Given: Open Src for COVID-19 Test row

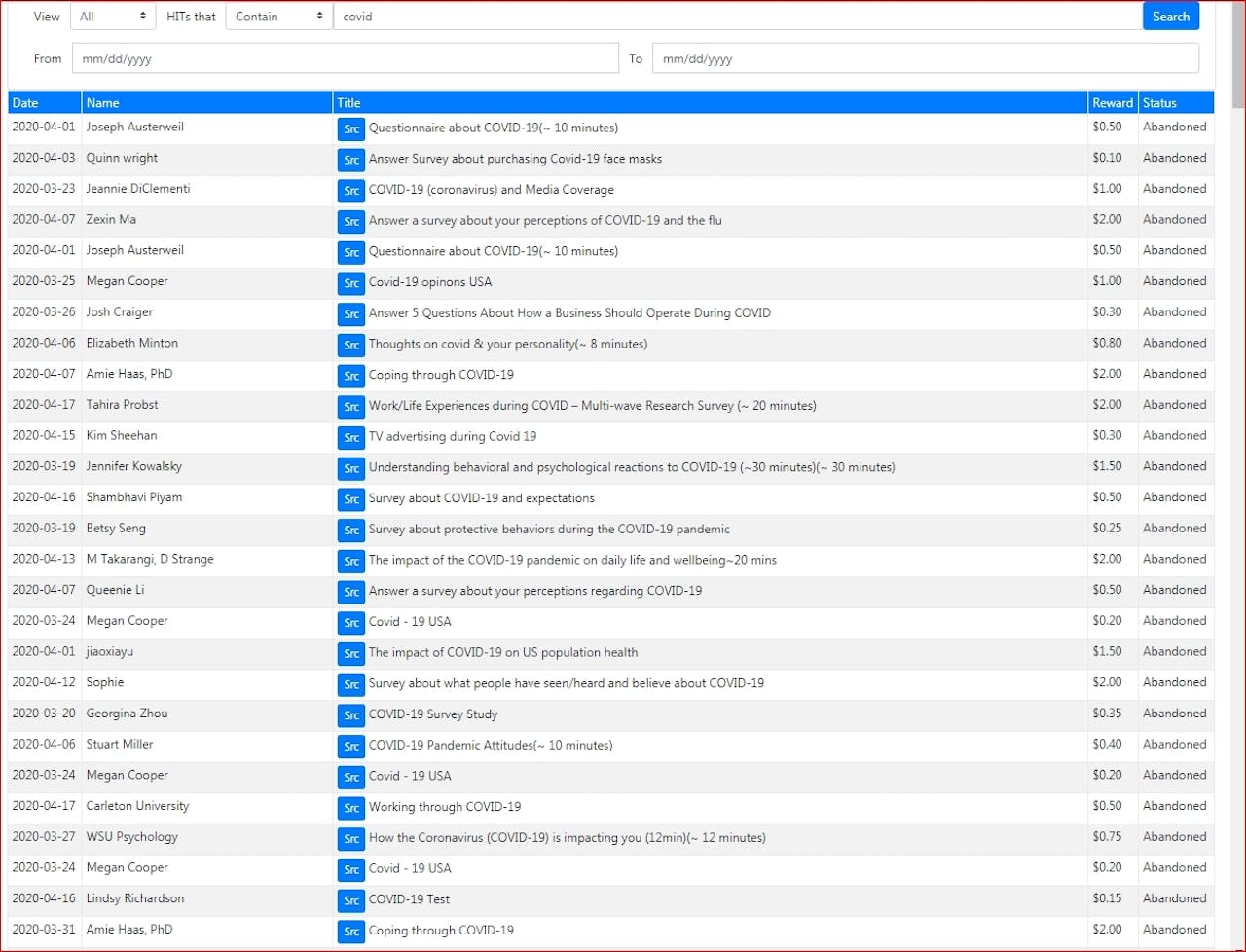Looking at the screenshot, I should tap(351, 899).
